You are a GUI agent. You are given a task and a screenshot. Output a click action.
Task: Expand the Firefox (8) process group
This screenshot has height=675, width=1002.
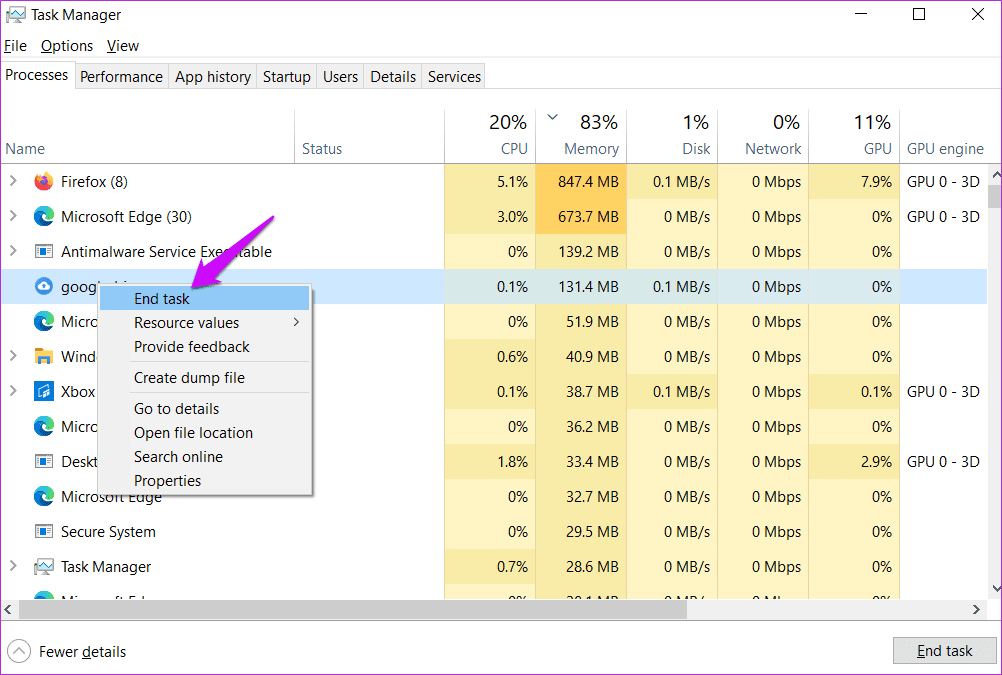(x=13, y=182)
